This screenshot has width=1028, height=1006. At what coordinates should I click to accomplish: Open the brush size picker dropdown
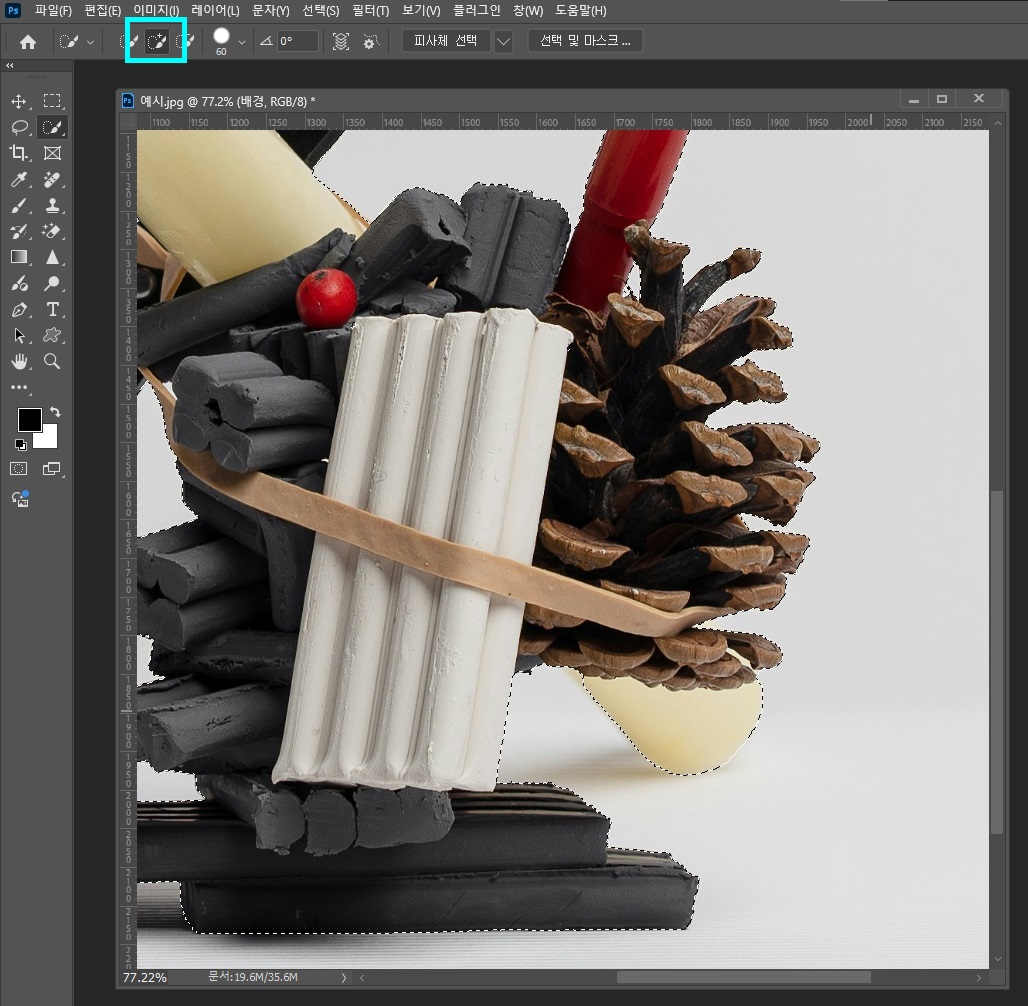point(242,42)
